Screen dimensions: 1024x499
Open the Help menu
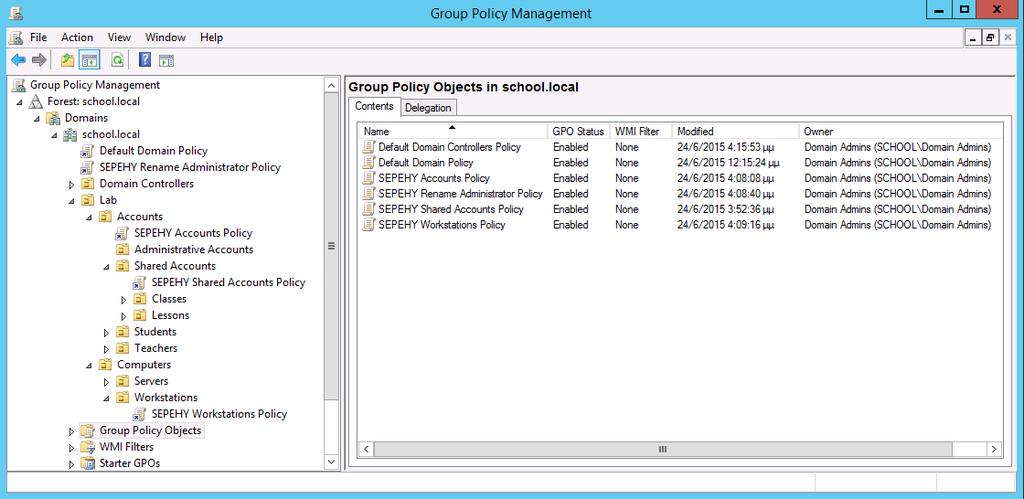tap(211, 37)
